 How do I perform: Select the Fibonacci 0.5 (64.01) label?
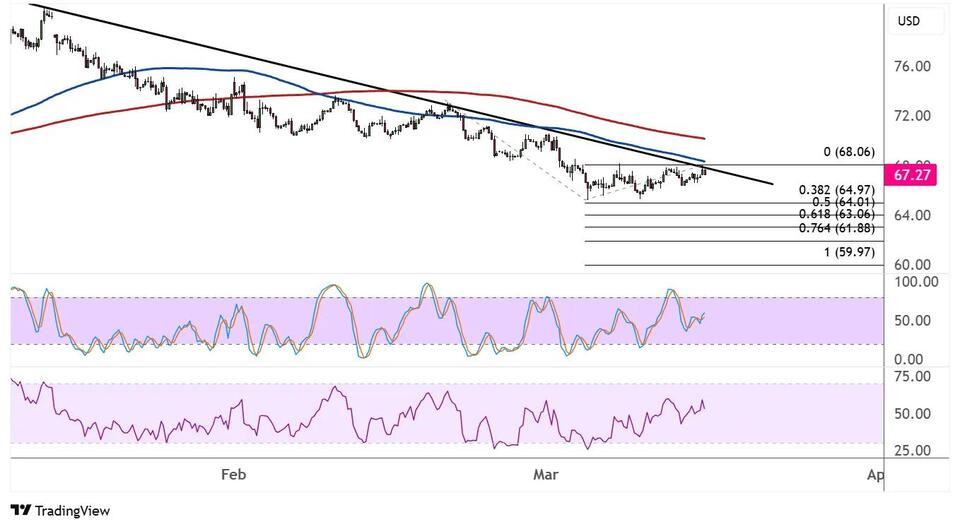tap(844, 202)
